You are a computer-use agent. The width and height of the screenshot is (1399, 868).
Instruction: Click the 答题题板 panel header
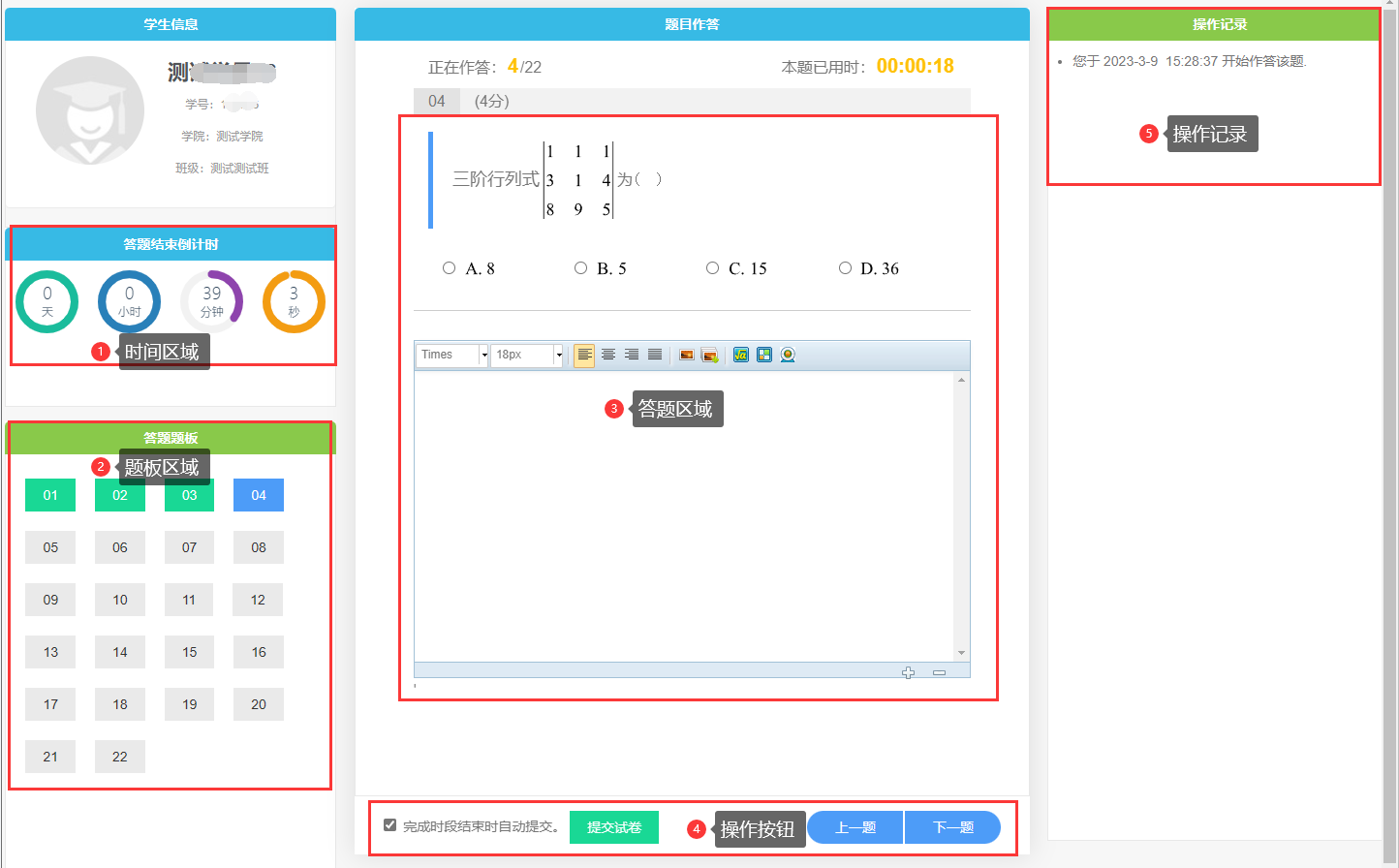point(171,438)
